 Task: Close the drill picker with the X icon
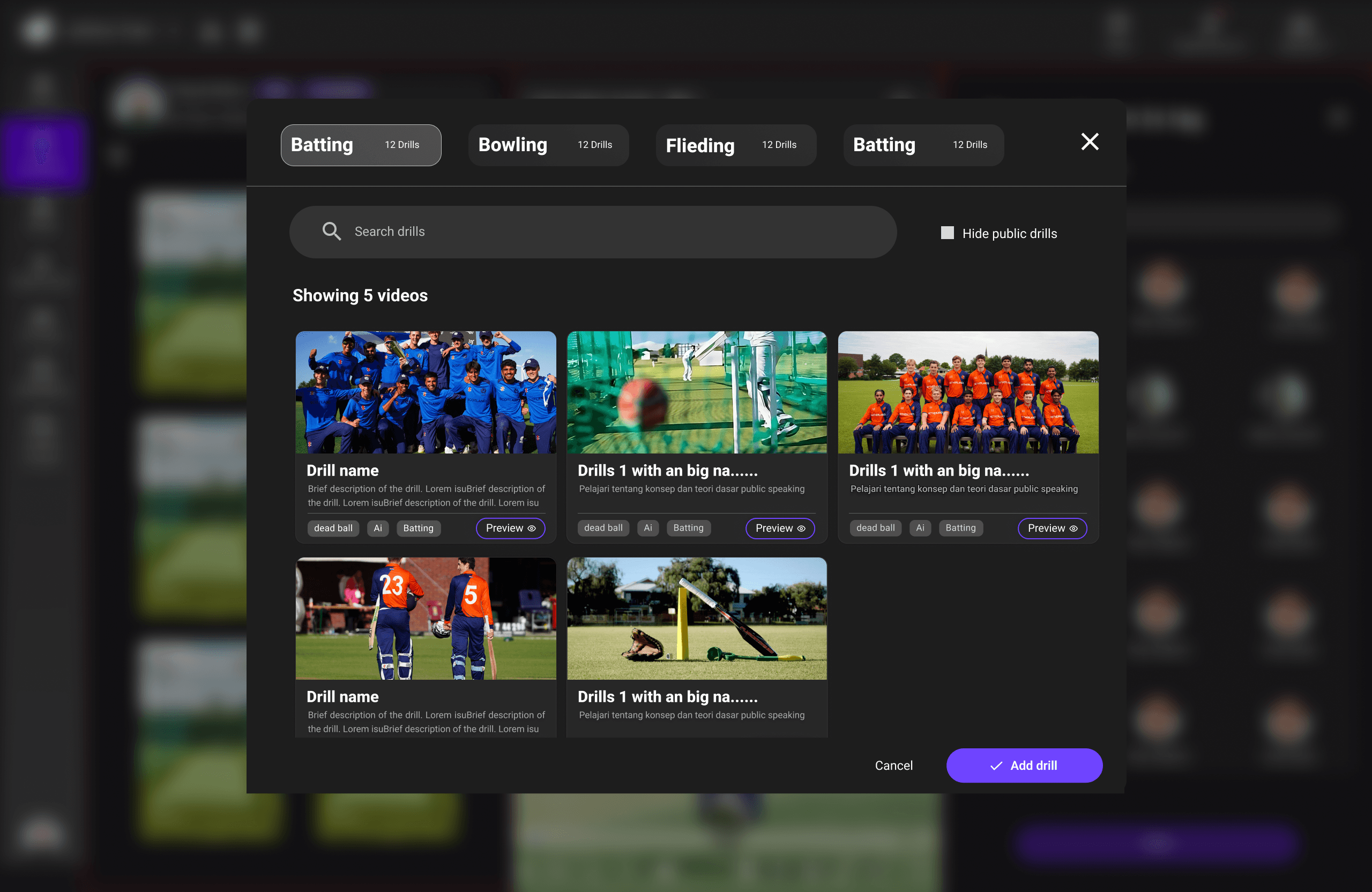pos(1090,142)
